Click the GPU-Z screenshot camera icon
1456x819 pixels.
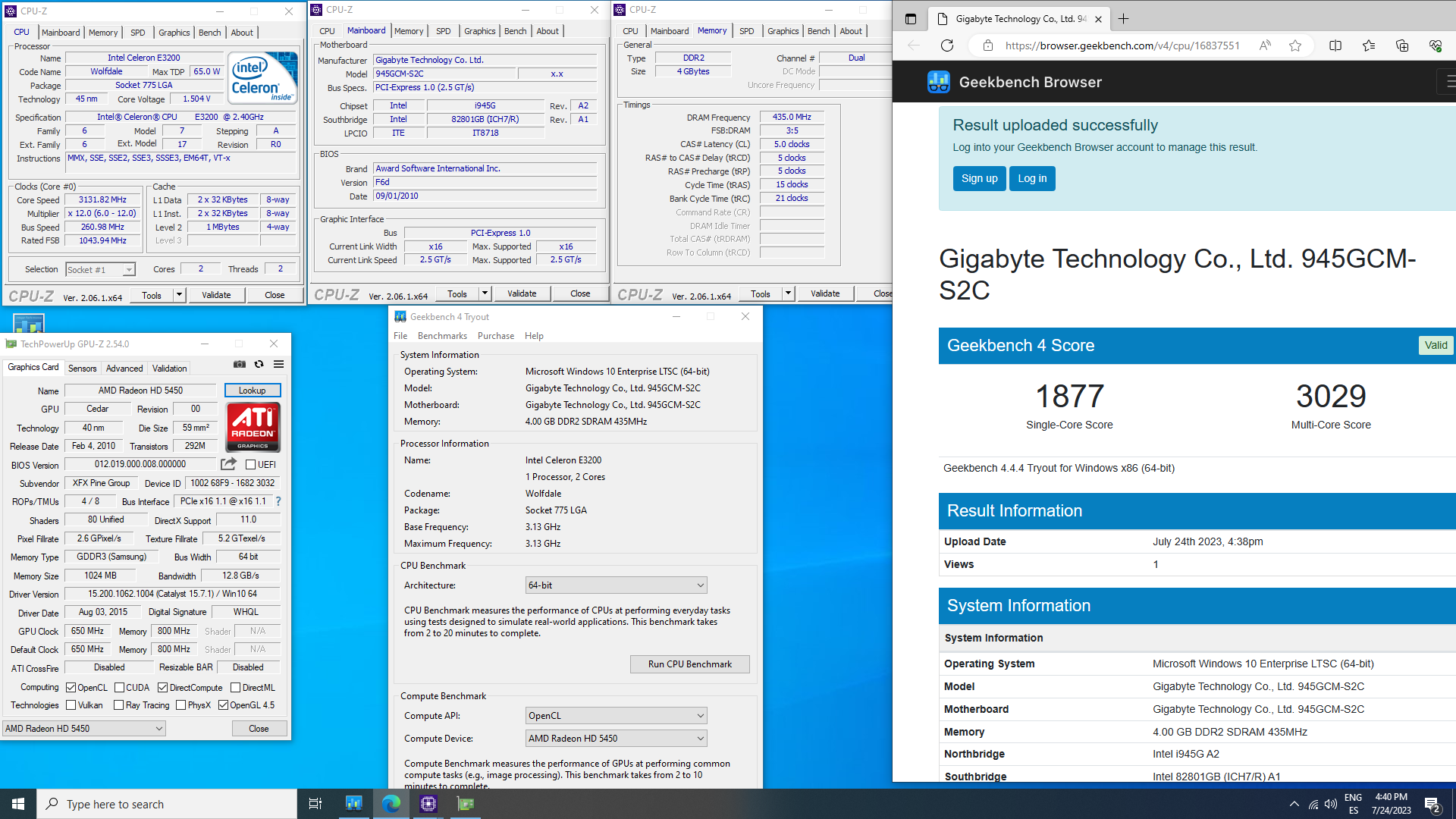(240, 364)
